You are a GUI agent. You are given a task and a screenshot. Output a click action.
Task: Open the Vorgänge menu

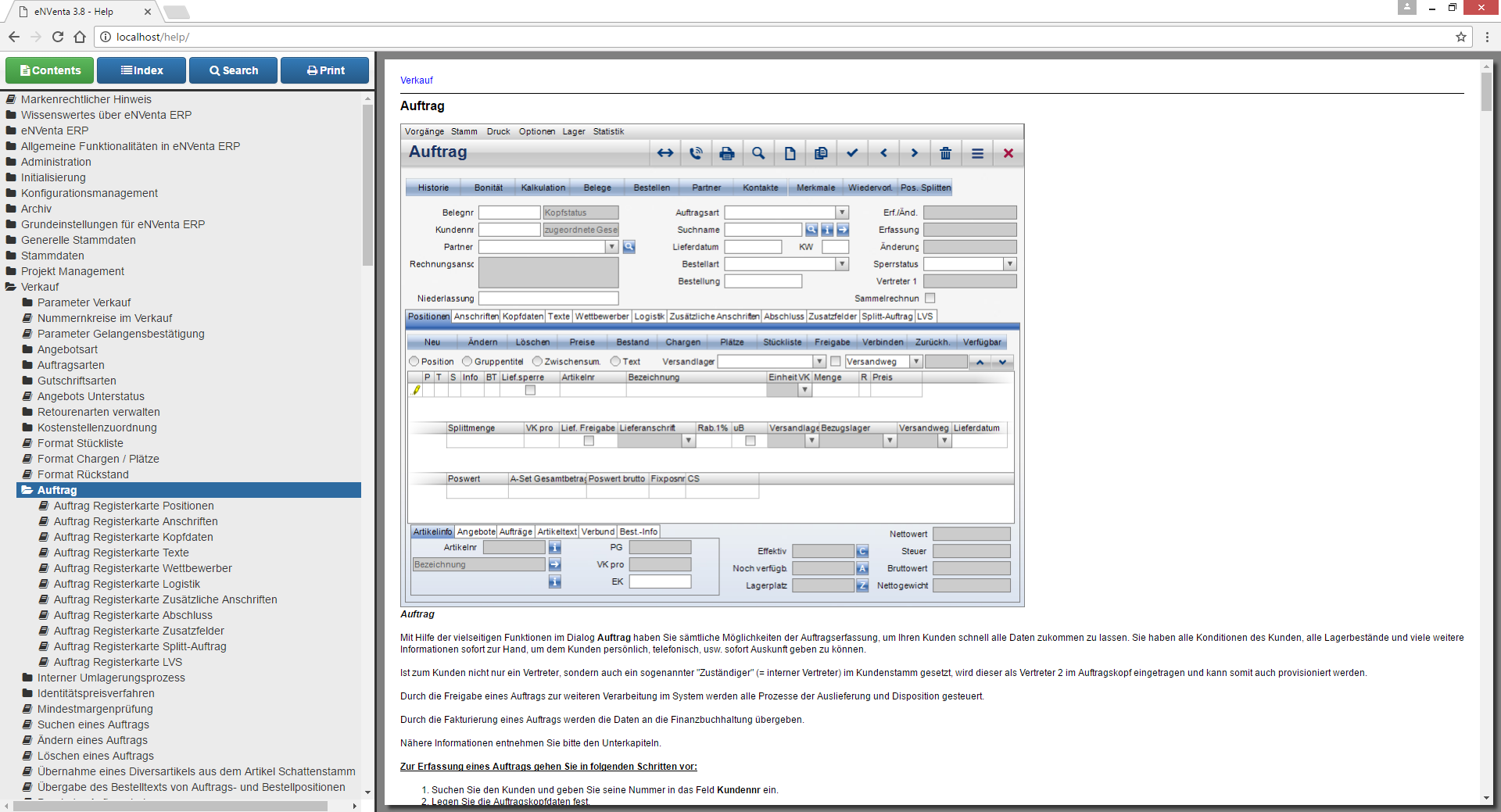point(425,131)
